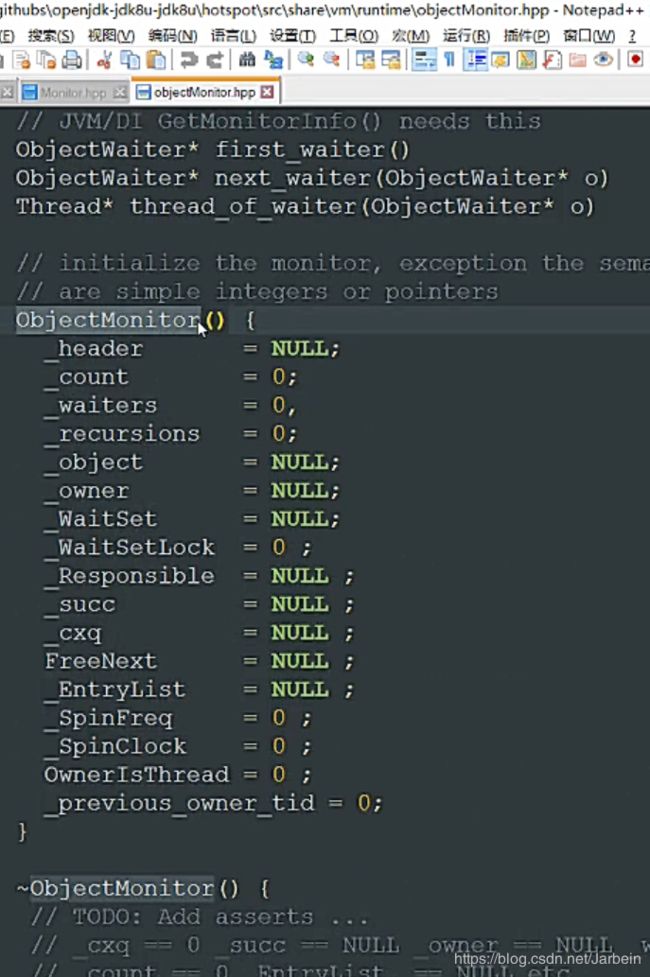Image resolution: width=650 pixels, height=977 pixels.
Task: Switch to the Monitor.hpp tab
Action: pos(73,93)
